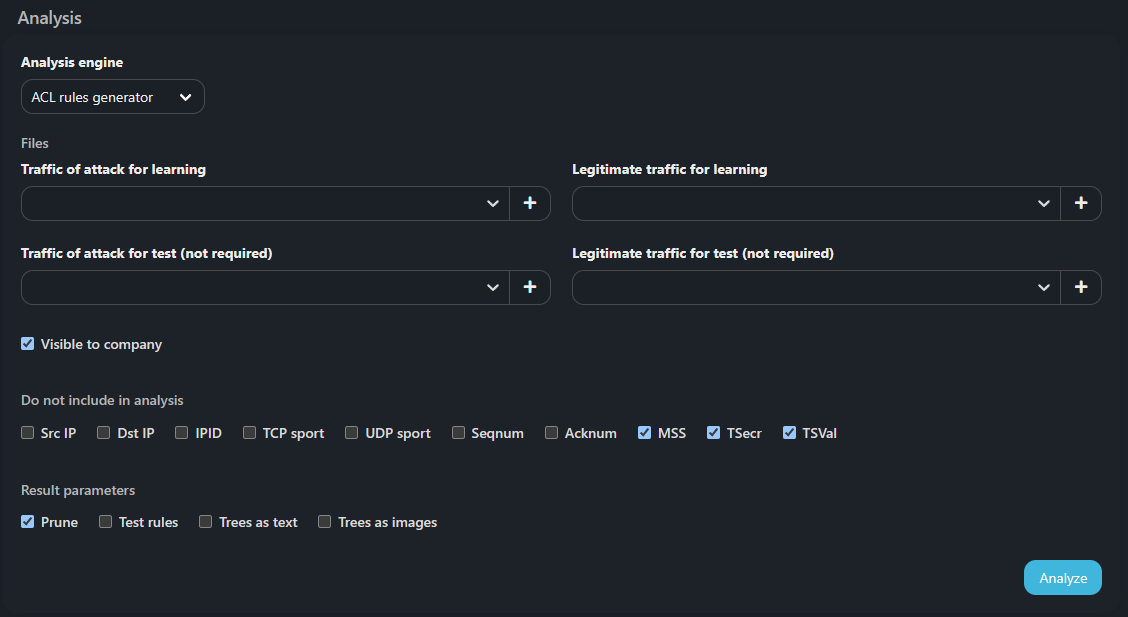Add file for legitimate test traffic

pos(1081,287)
